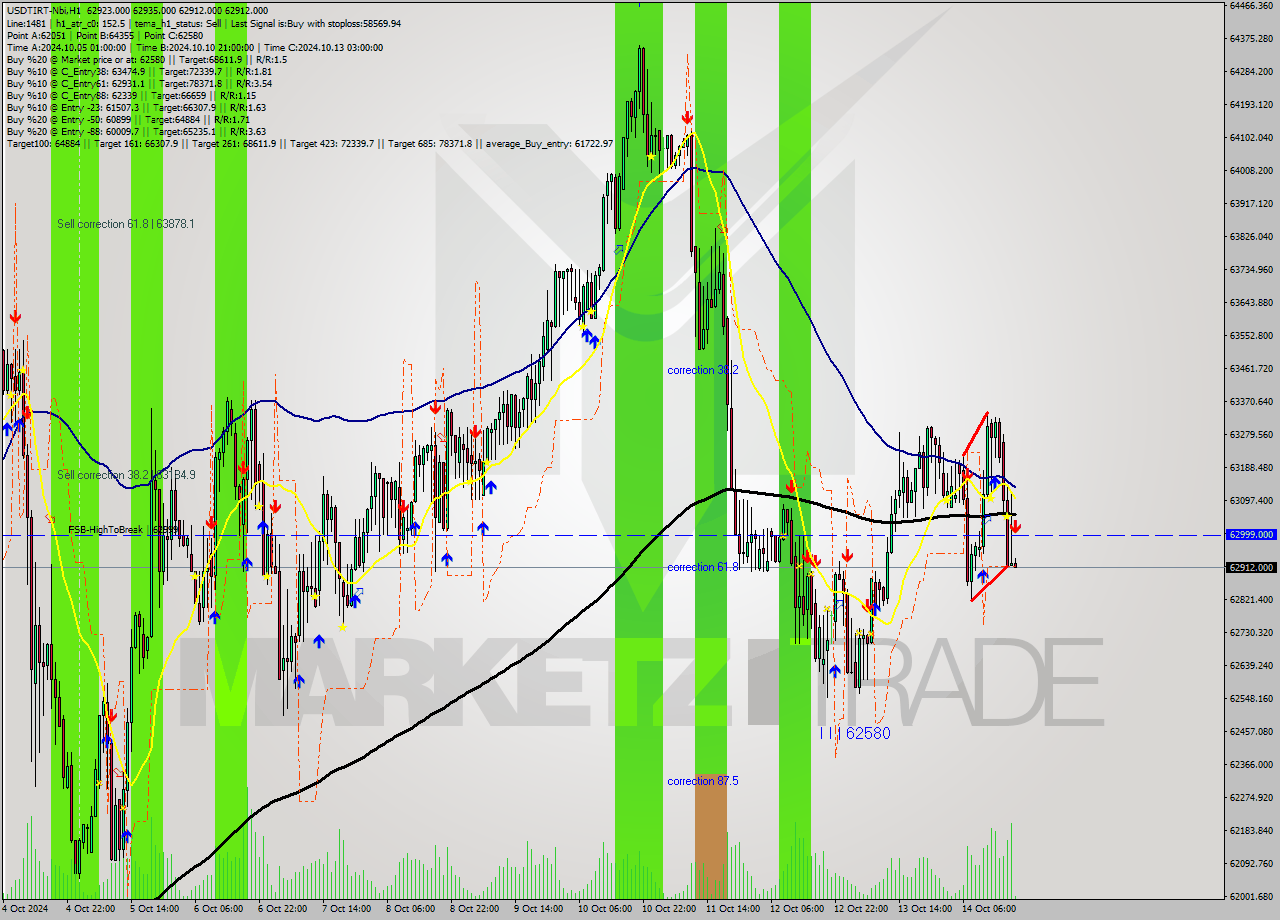
Task: Click the dashed level price tag 62999.000
Action: click(1250, 535)
